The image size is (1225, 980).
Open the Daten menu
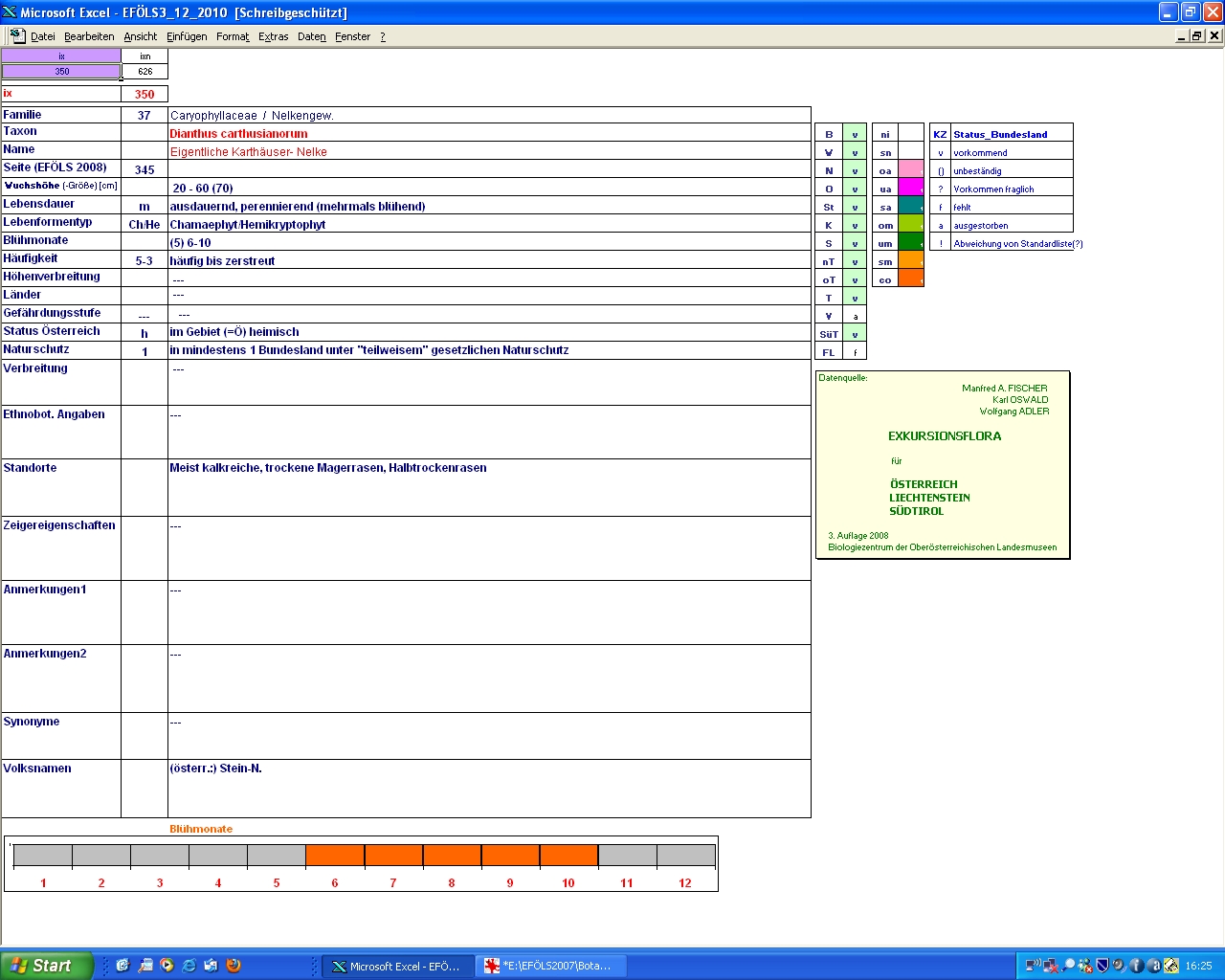tap(311, 36)
